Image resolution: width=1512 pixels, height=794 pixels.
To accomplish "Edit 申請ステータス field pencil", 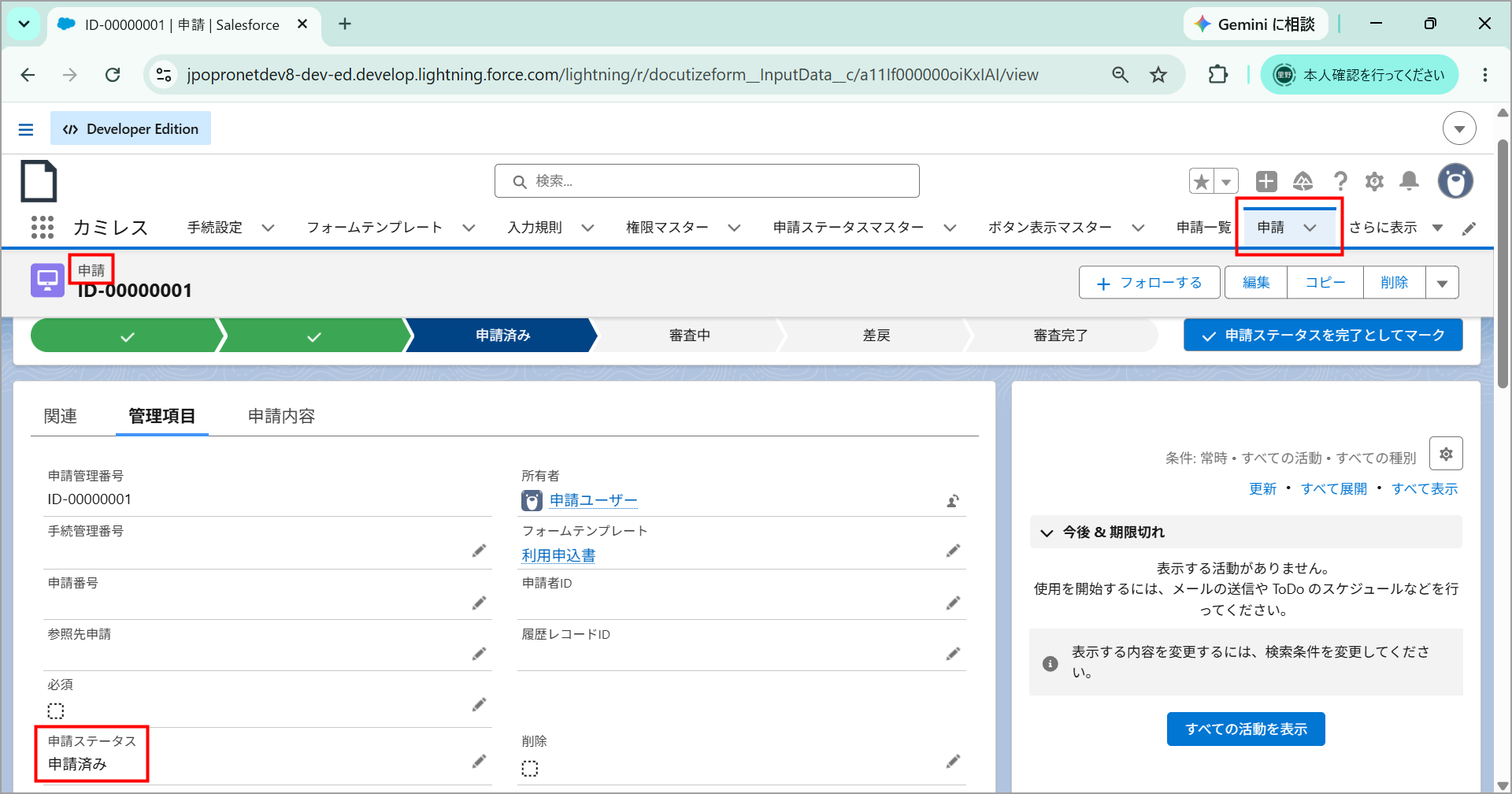I will point(479,761).
